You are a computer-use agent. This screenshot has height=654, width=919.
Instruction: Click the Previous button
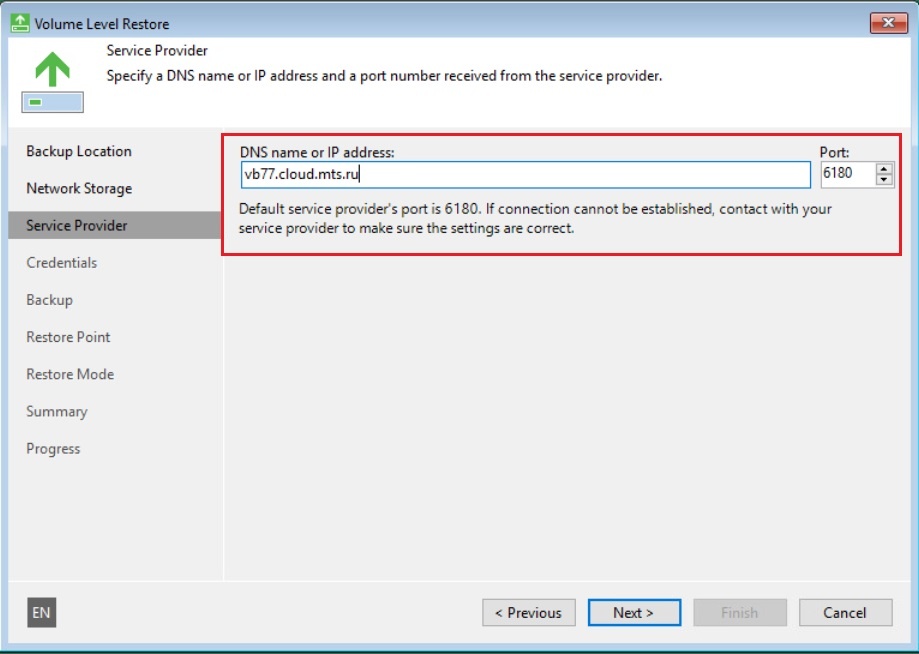528,613
